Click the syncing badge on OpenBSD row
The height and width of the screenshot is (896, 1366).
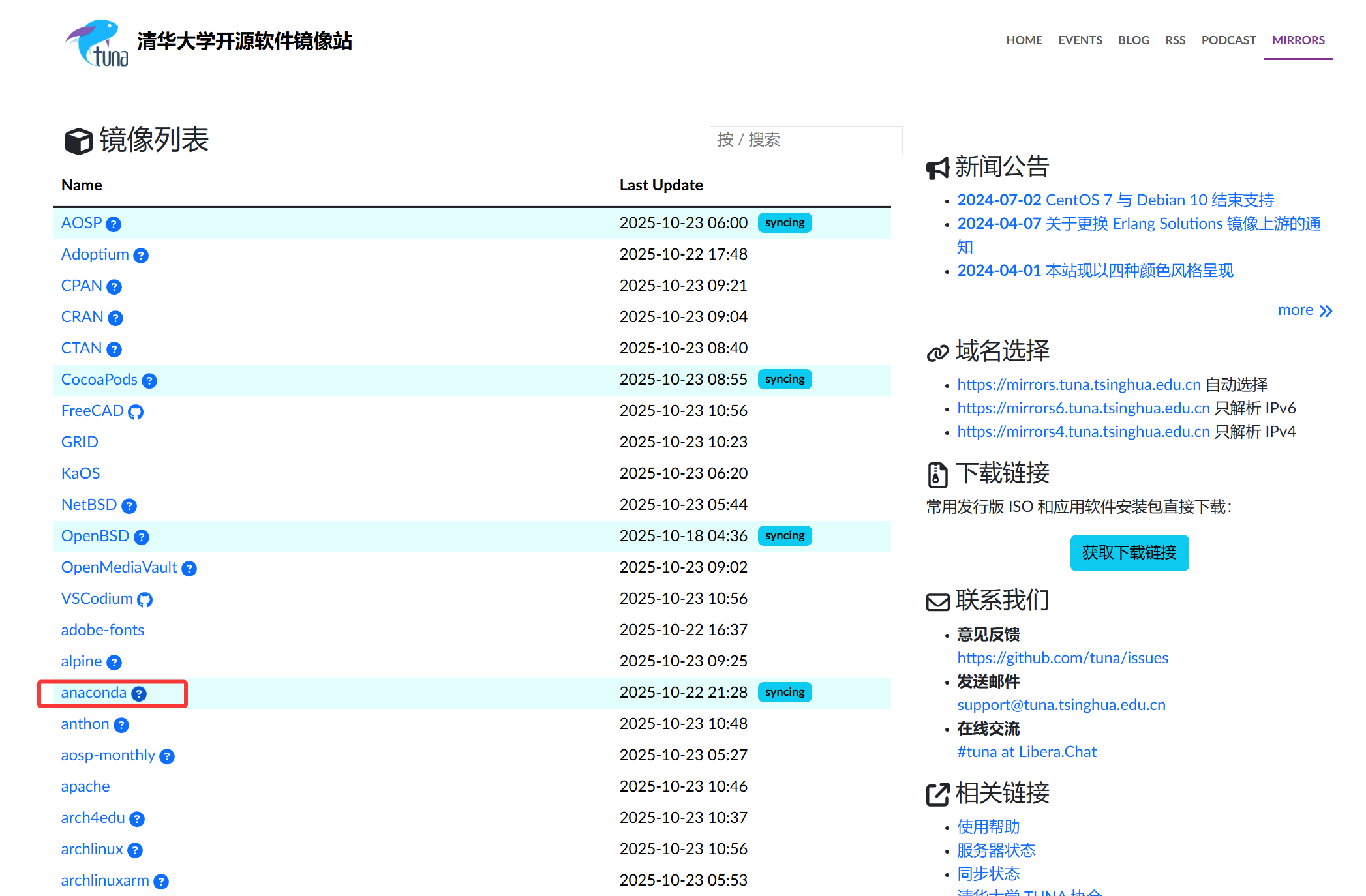click(x=785, y=536)
